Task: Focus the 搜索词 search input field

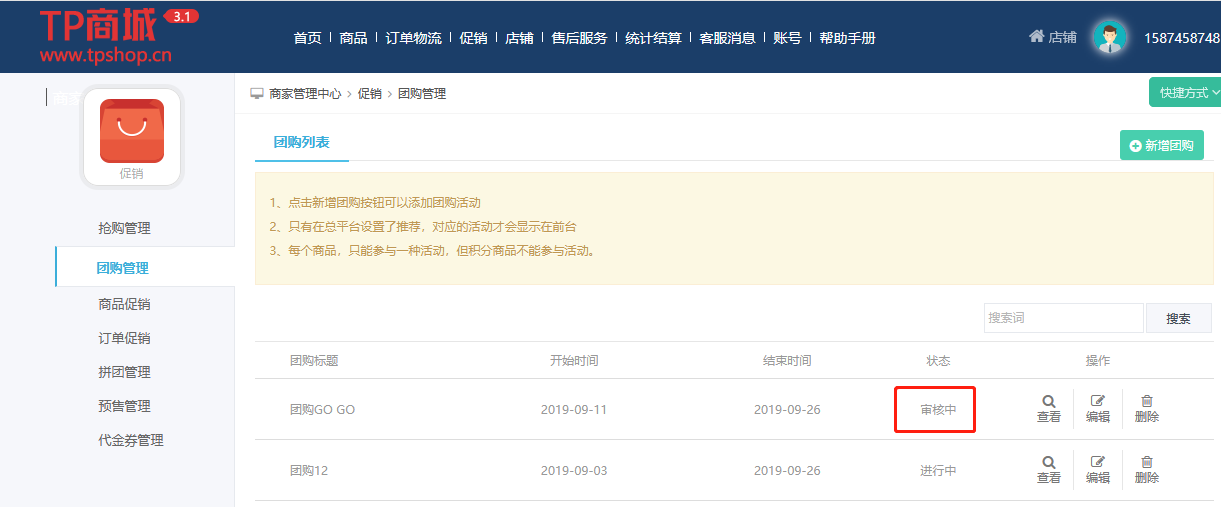Action: click(x=1063, y=318)
